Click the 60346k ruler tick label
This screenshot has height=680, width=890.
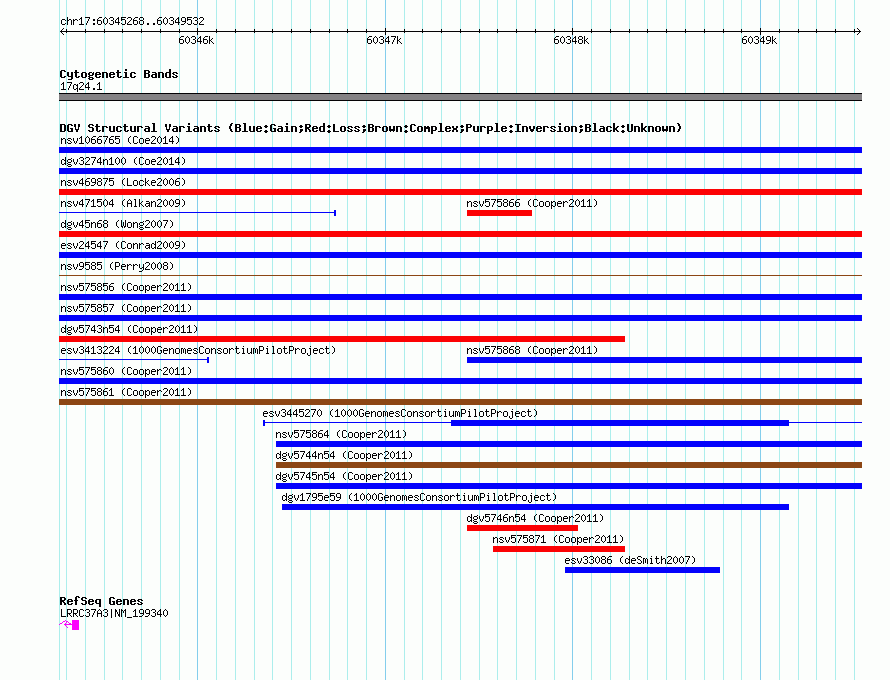tap(196, 40)
